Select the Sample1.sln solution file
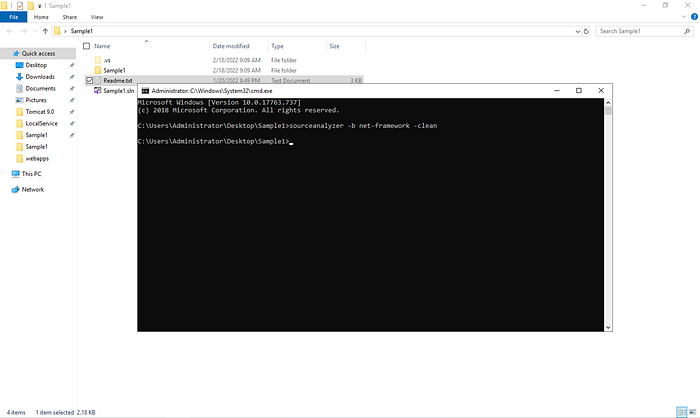700x418 pixels. [118, 91]
